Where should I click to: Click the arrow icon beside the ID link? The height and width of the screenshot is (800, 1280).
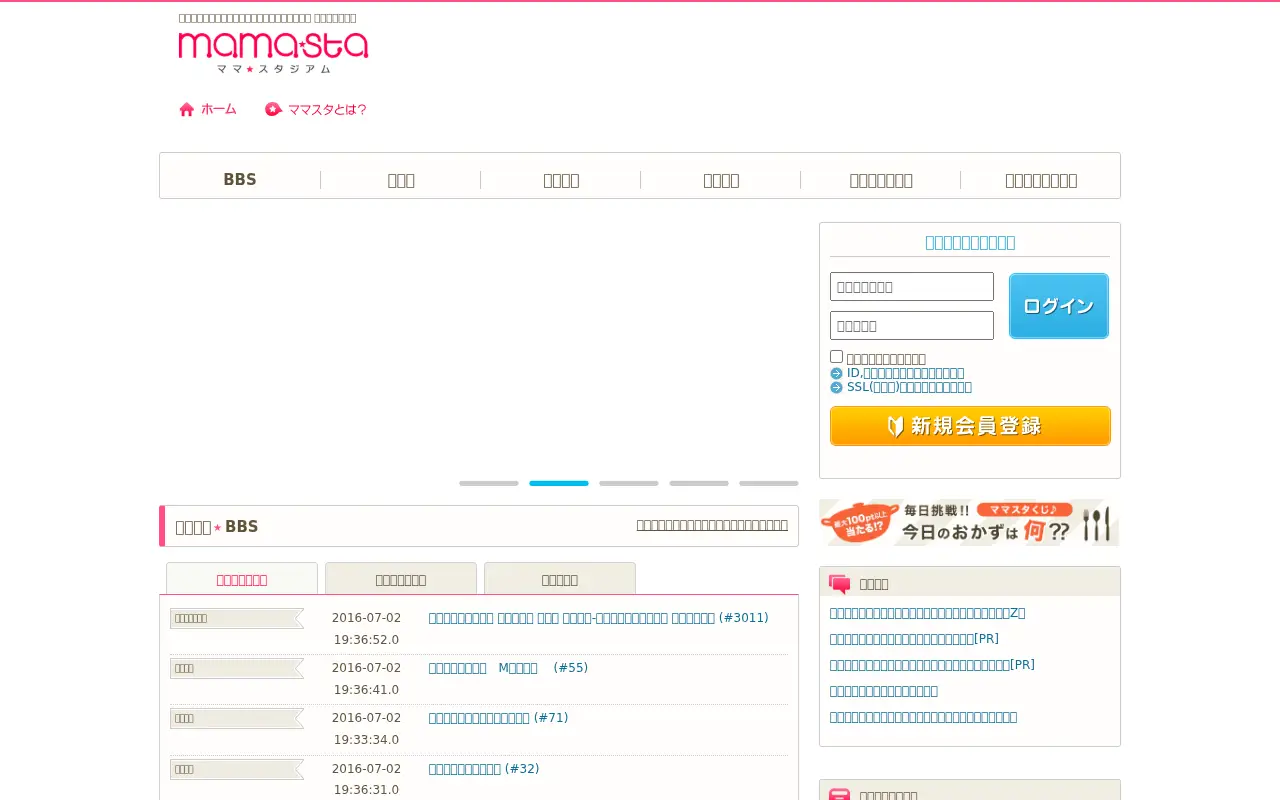836,373
